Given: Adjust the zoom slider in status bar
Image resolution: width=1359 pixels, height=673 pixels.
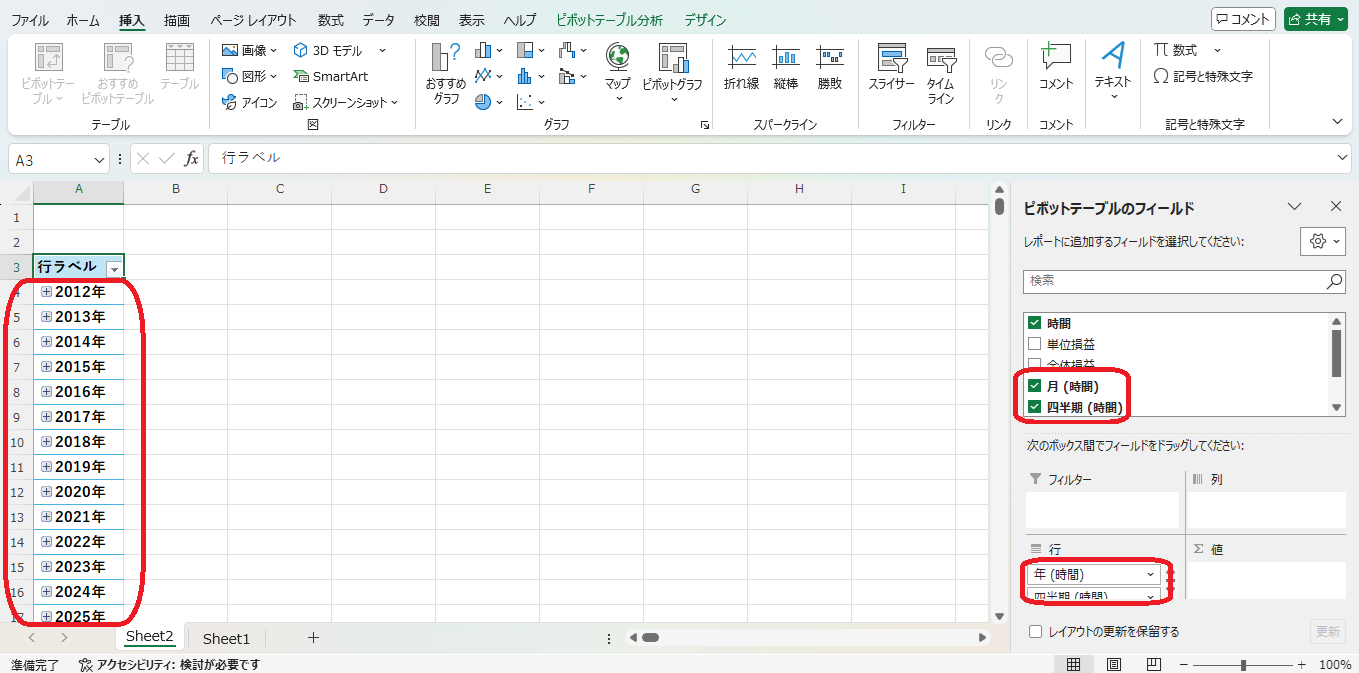Looking at the screenshot, I should click(x=1243, y=665).
